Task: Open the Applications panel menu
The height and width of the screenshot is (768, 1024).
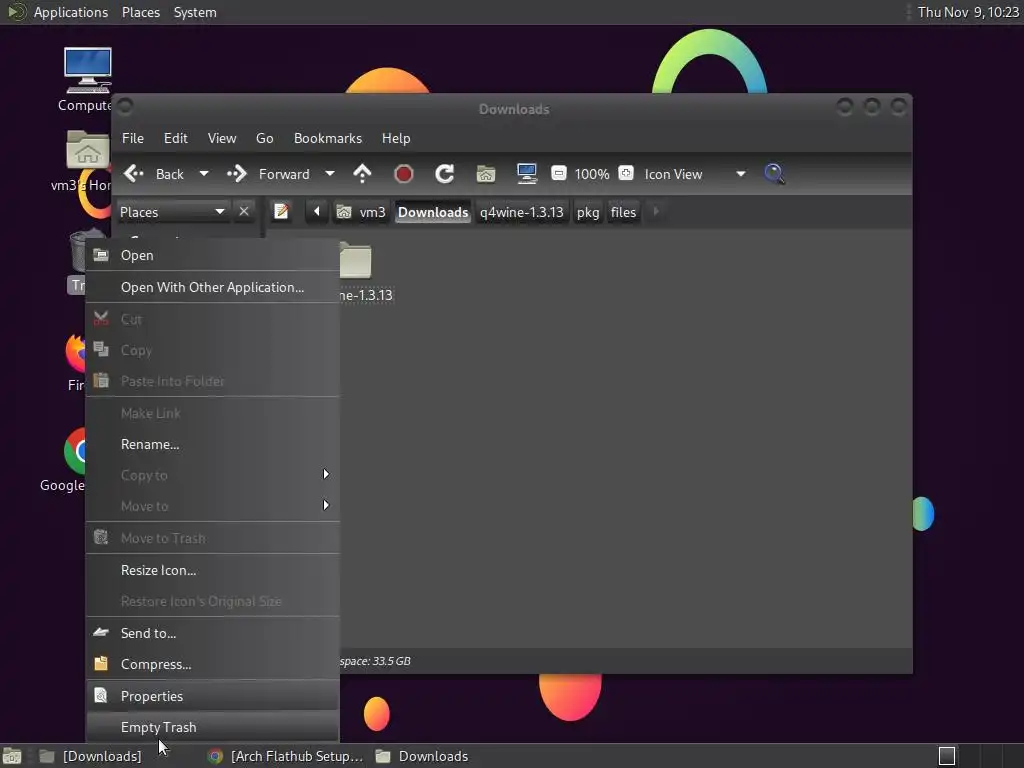Action: click(x=71, y=12)
